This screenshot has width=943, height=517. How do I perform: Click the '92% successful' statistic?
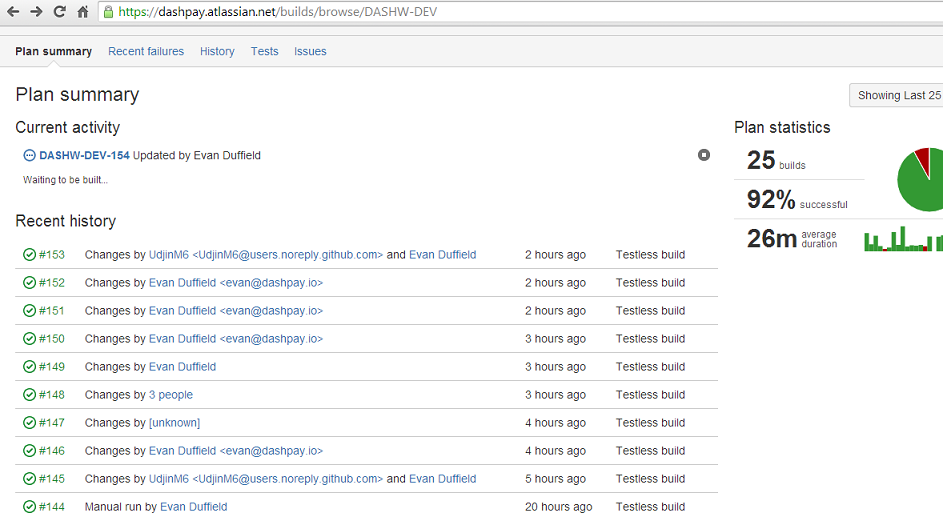[x=797, y=200]
